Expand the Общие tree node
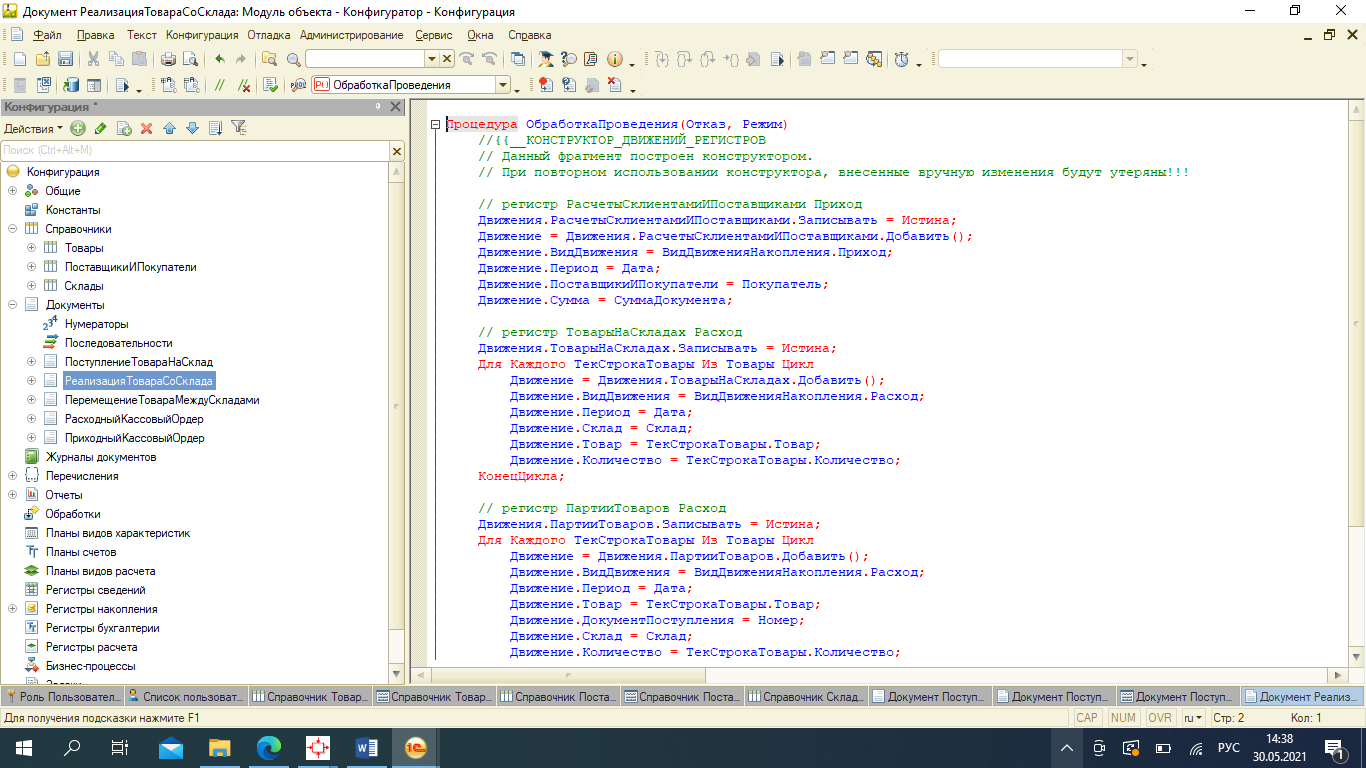 point(12,191)
